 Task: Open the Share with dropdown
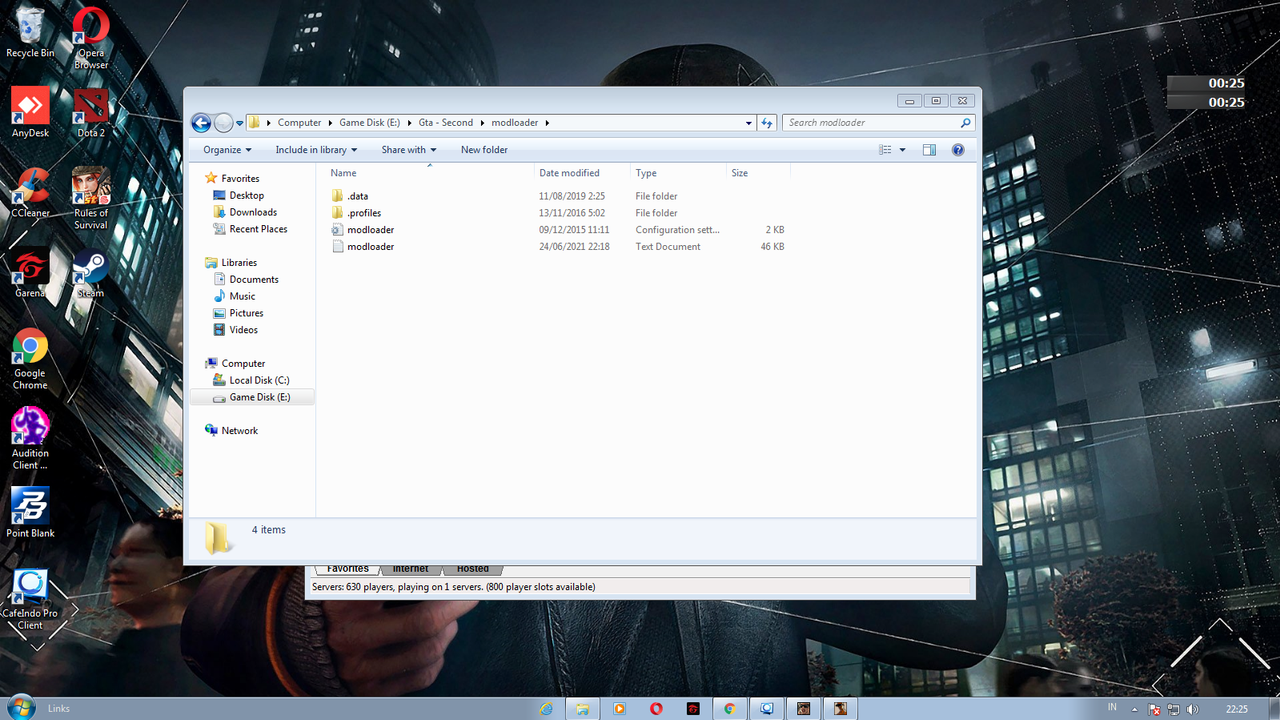coord(408,150)
